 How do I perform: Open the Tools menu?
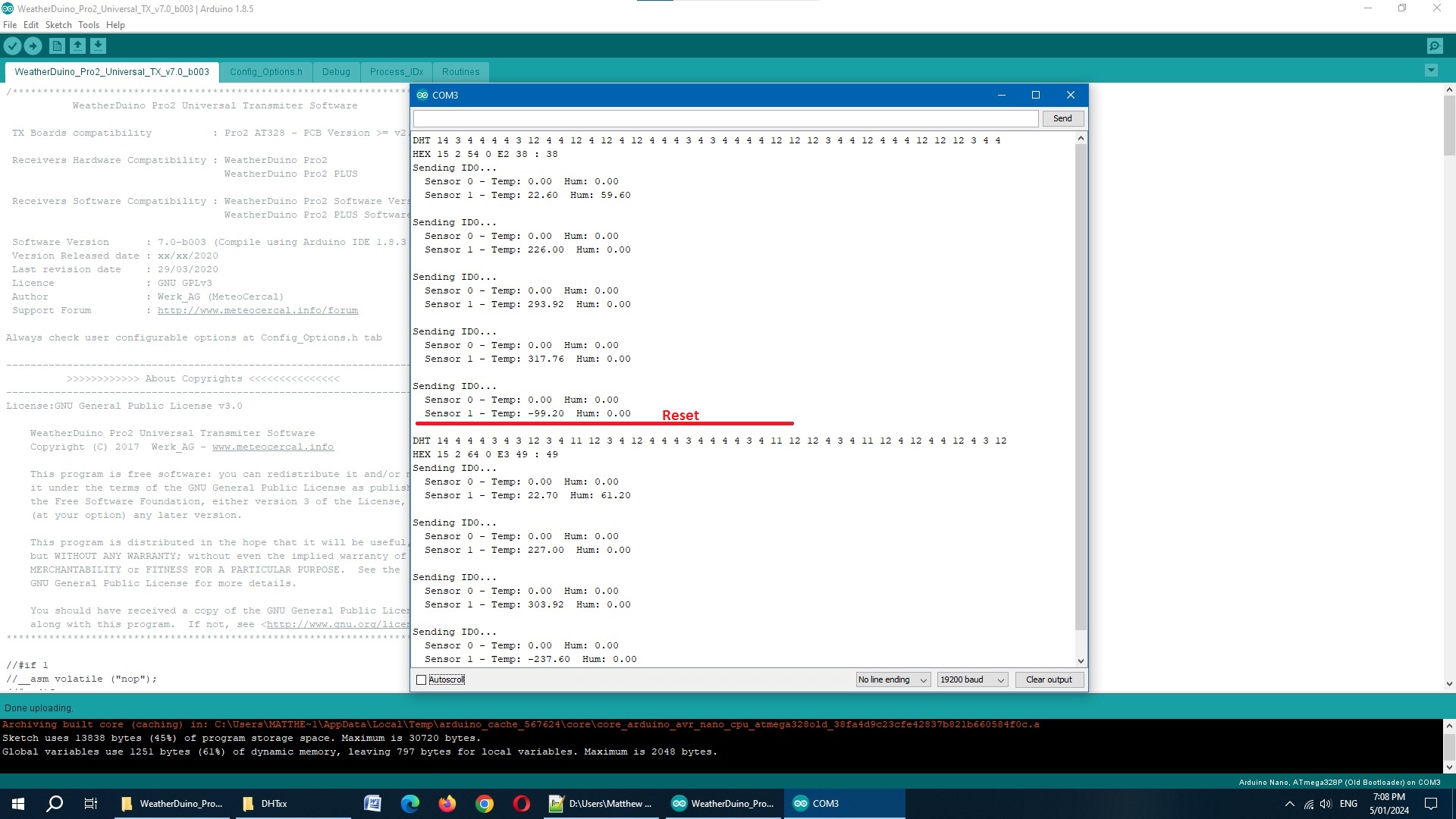[x=88, y=25]
